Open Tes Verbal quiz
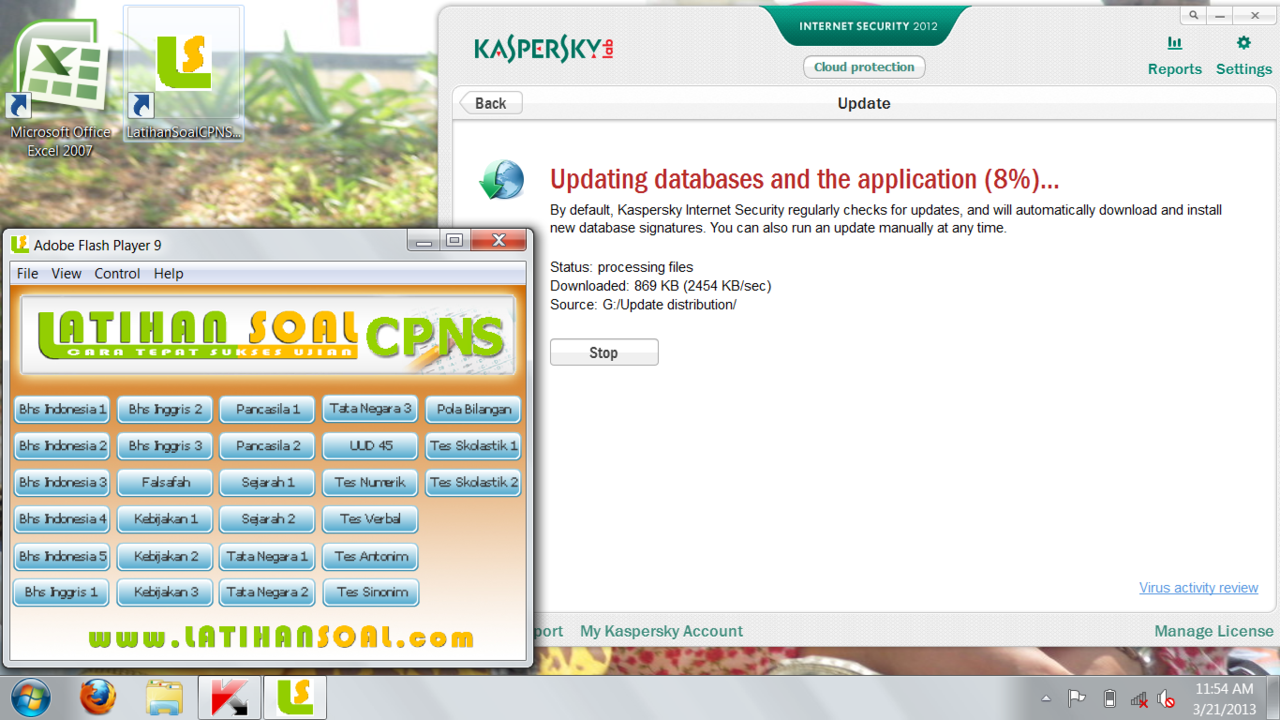The image size is (1280, 720). pyautogui.click(x=371, y=519)
